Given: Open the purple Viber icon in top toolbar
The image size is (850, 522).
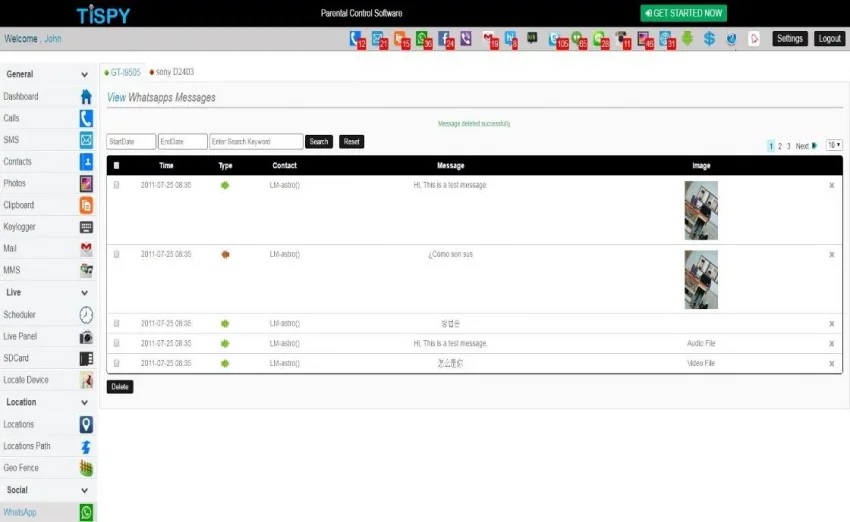Looking at the screenshot, I should (x=466, y=38).
